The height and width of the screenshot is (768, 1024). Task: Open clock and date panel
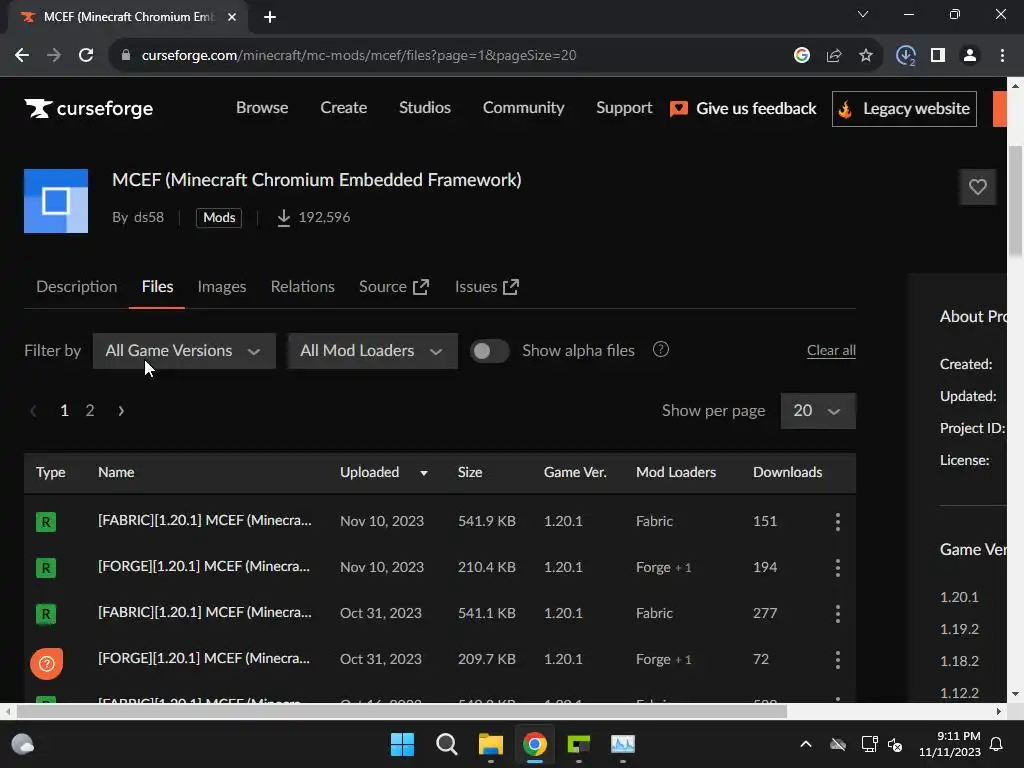tap(950, 744)
